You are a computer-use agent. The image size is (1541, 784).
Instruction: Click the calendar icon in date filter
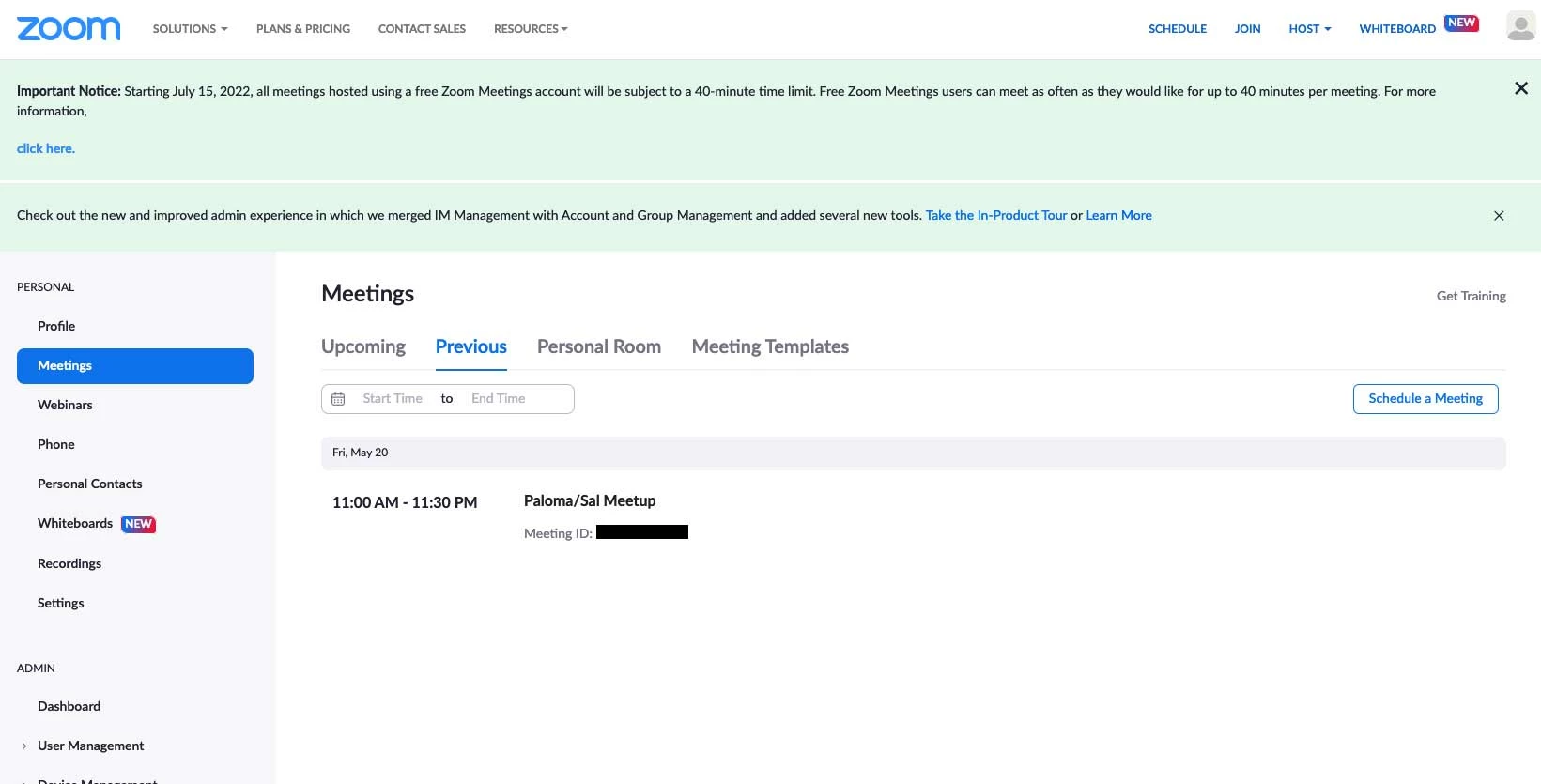click(338, 399)
